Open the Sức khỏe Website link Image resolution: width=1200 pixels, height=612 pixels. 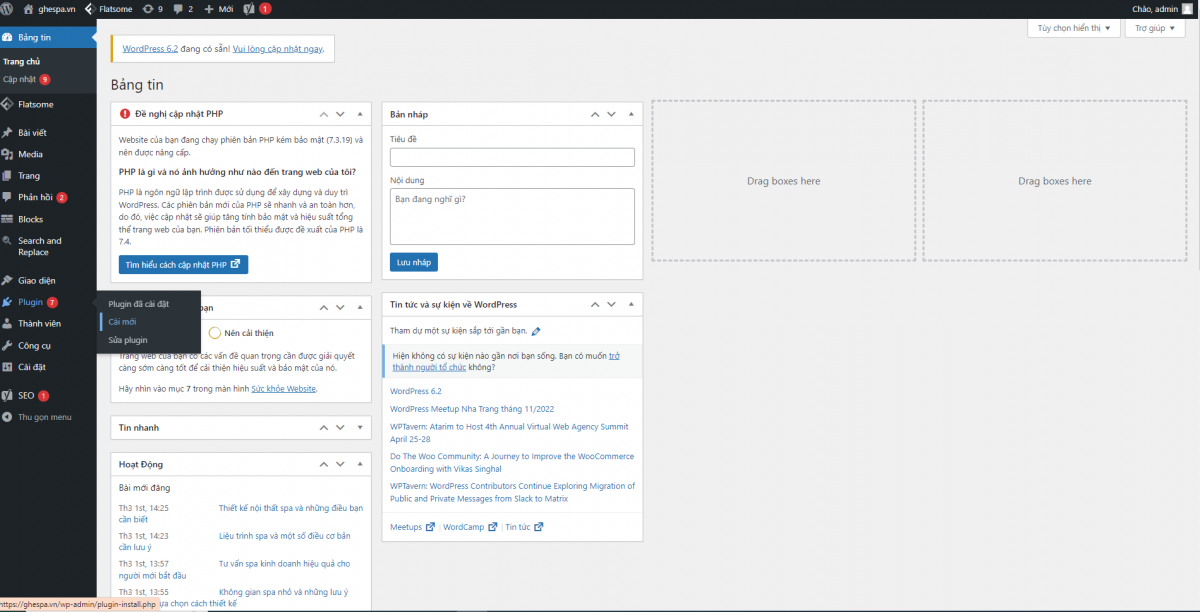pos(283,388)
